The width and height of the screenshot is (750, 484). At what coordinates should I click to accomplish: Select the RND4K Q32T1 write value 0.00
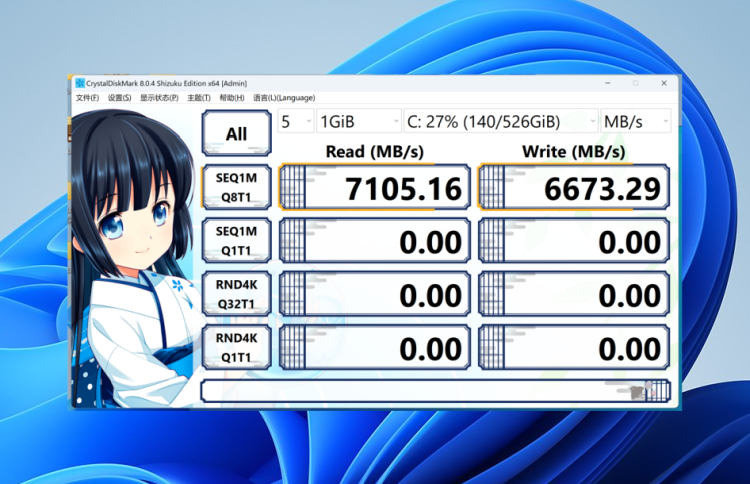point(574,294)
